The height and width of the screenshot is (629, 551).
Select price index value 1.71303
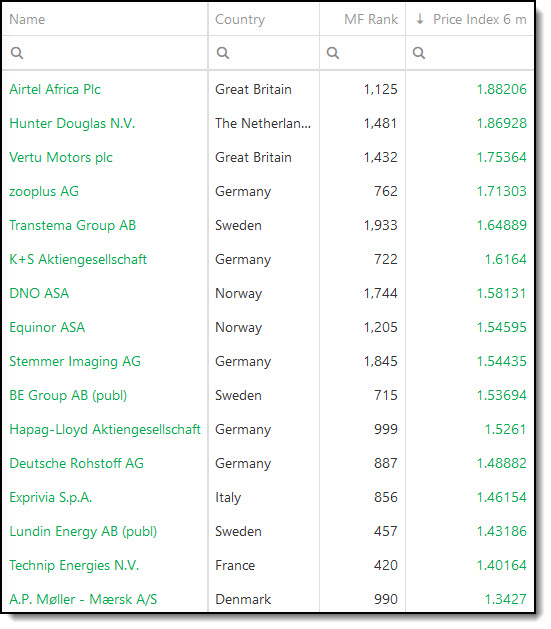coord(501,191)
